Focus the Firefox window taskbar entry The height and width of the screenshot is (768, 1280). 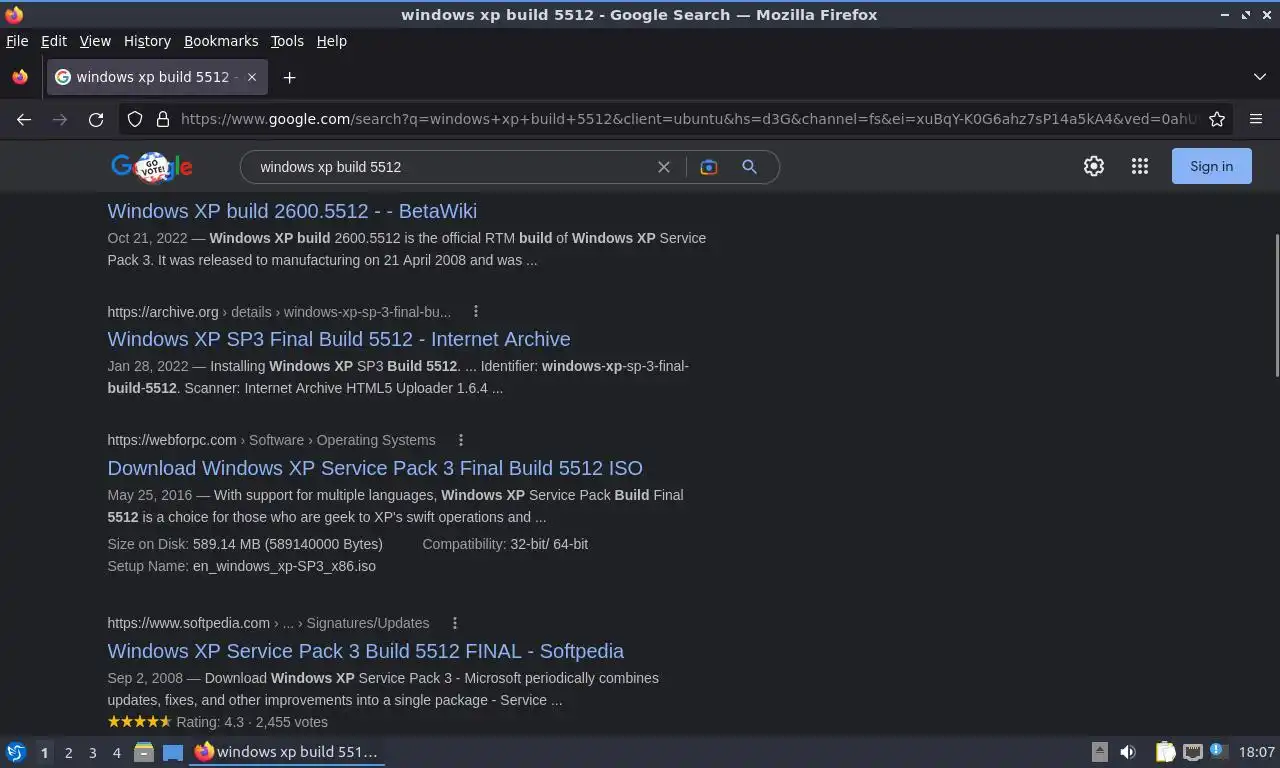click(288, 752)
